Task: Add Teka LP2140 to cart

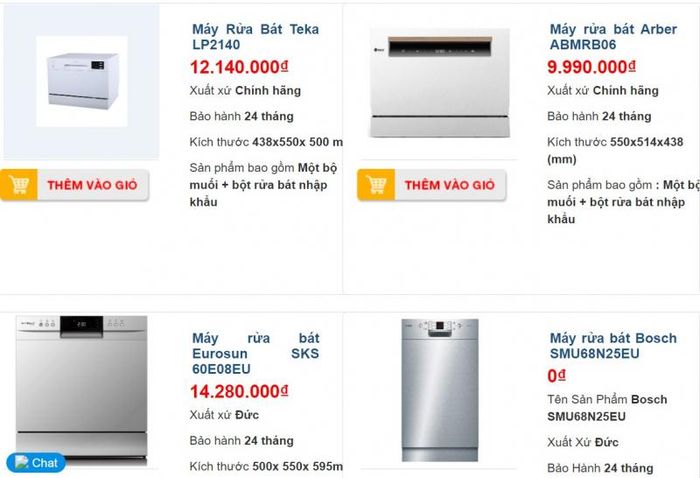Action: point(75,185)
